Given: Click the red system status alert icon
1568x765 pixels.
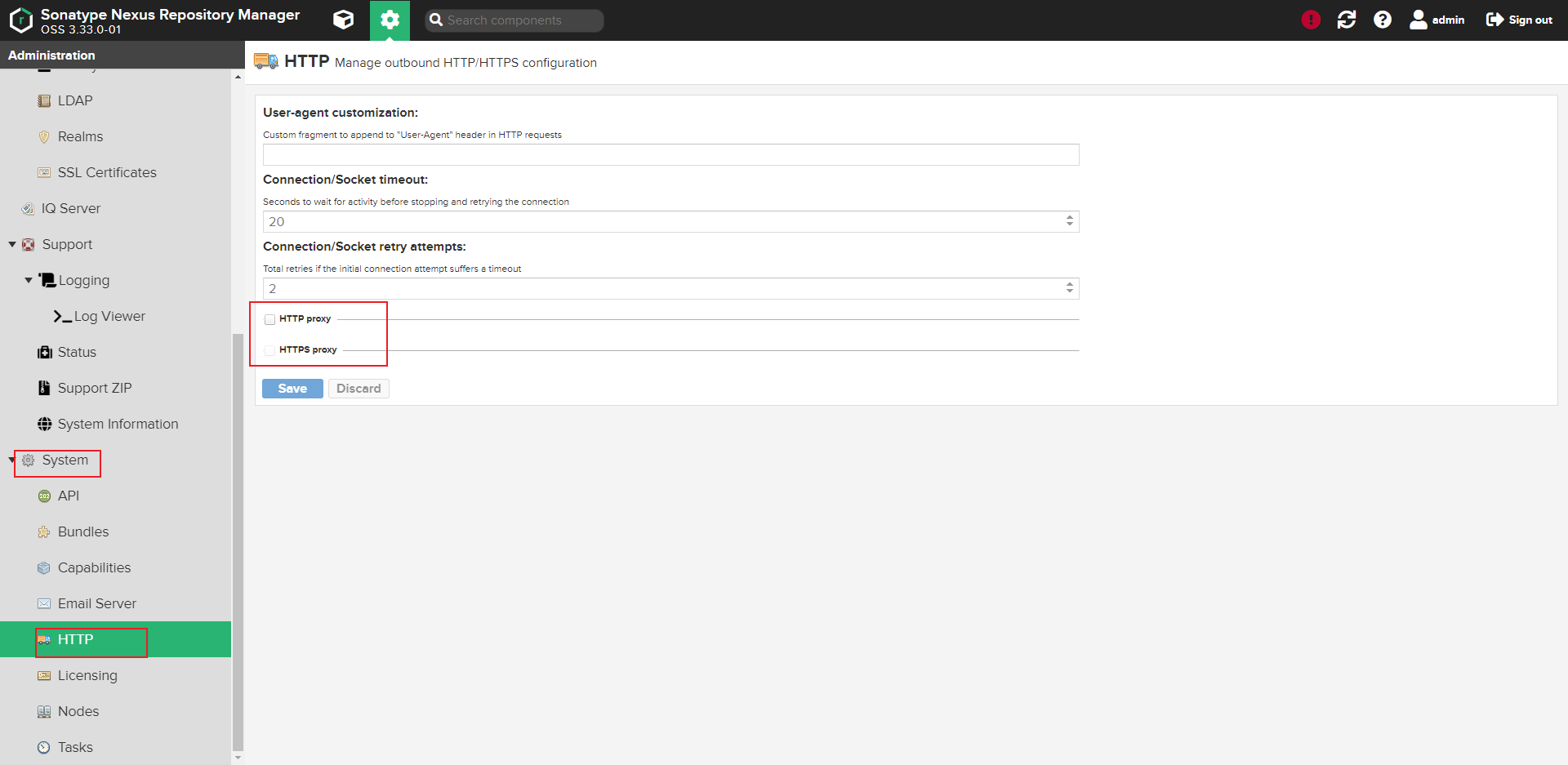Looking at the screenshot, I should pyautogui.click(x=1311, y=20).
